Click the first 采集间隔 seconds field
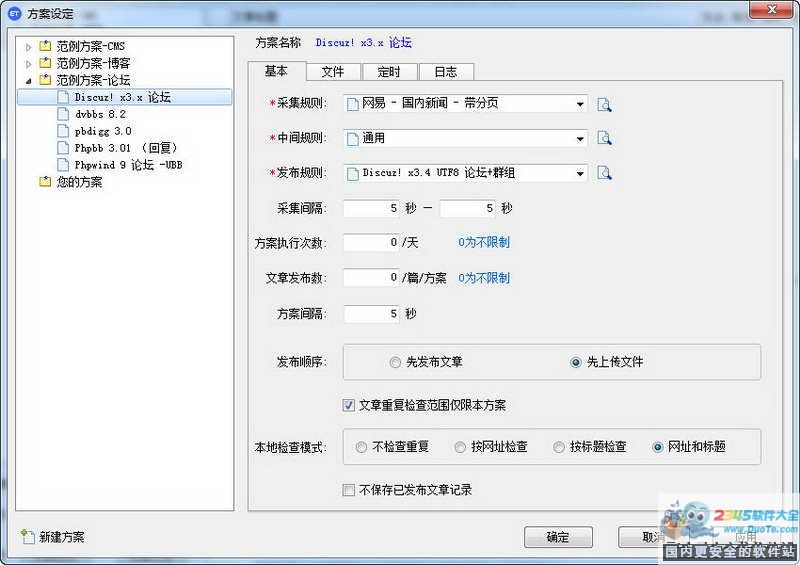This screenshot has width=800, height=565. pyautogui.click(x=371, y=208)
